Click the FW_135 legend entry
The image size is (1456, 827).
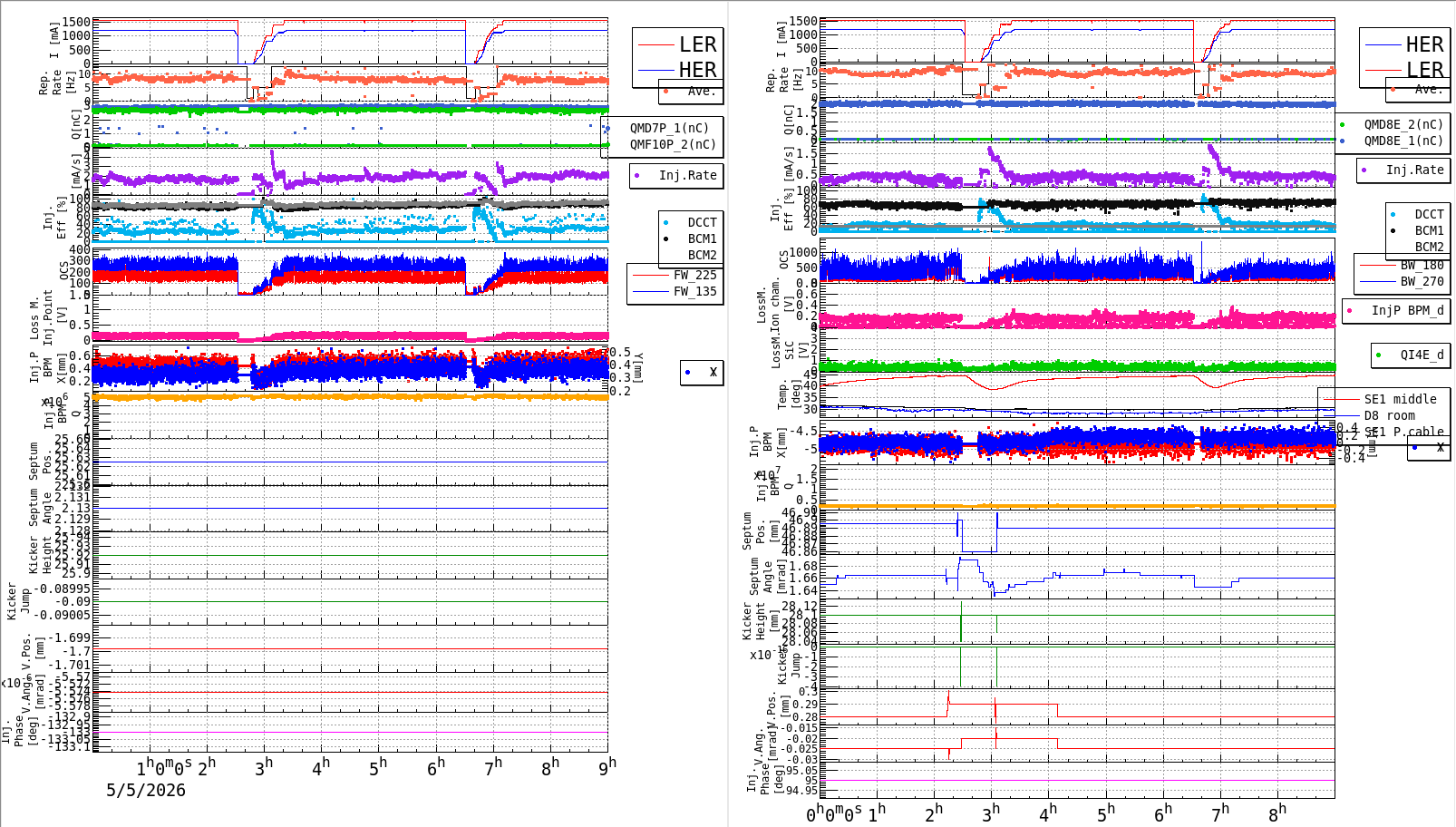[694, 291]
